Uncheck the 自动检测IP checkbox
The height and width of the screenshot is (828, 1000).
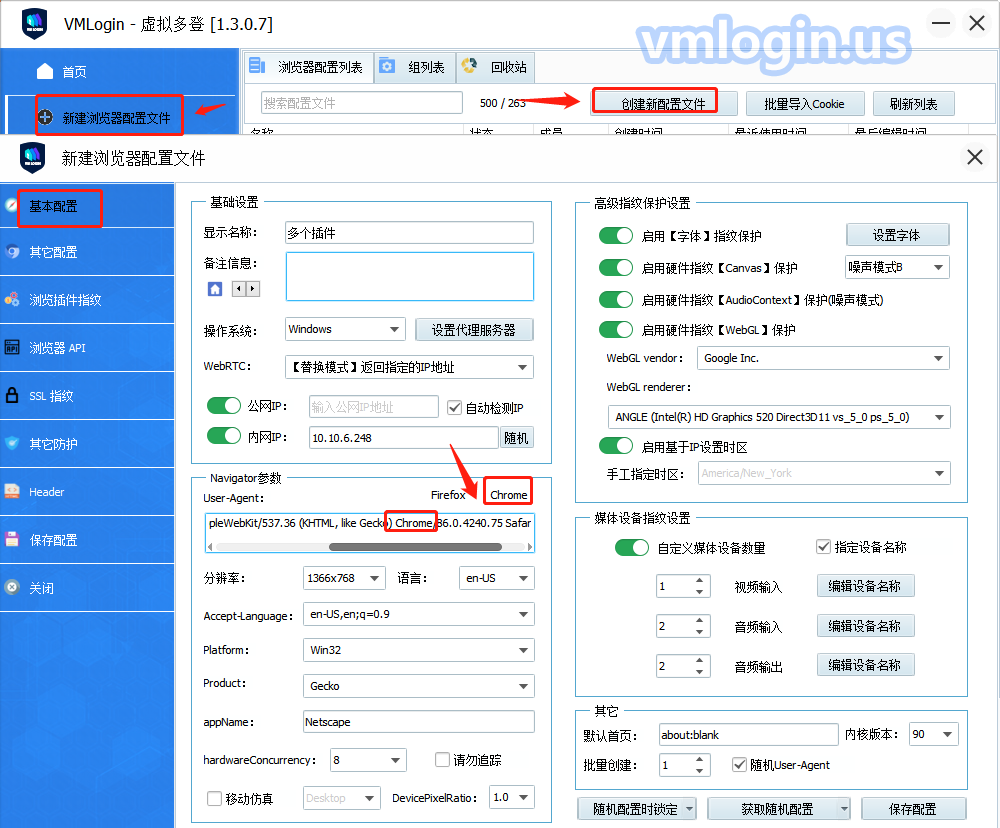(455, 408)
